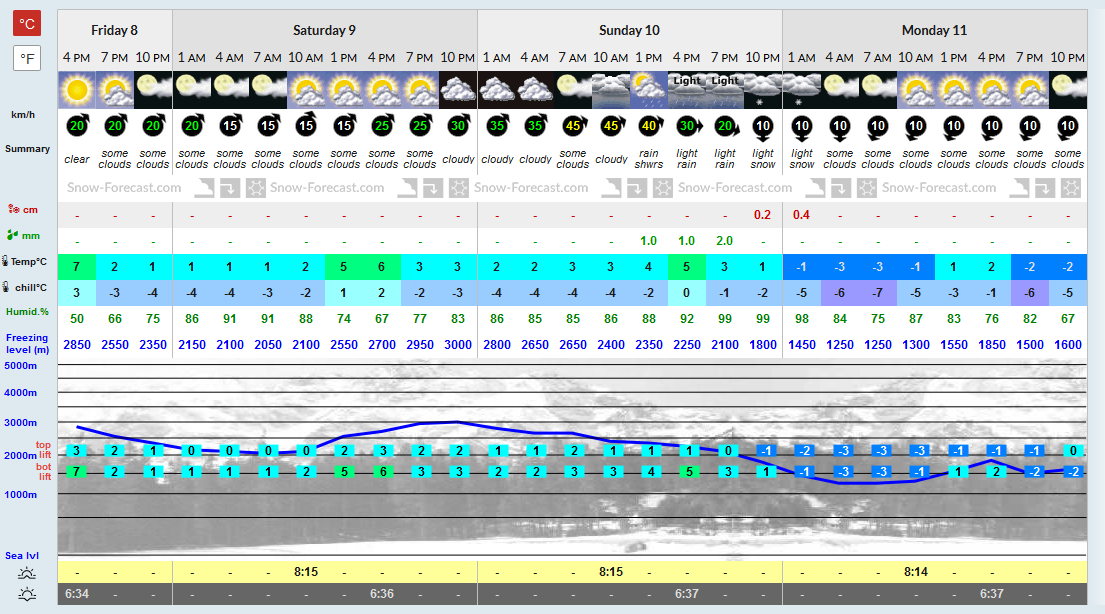Click Monday 10 PM night cloud icon
The image size is (1105, 614).
[1068, 90]
